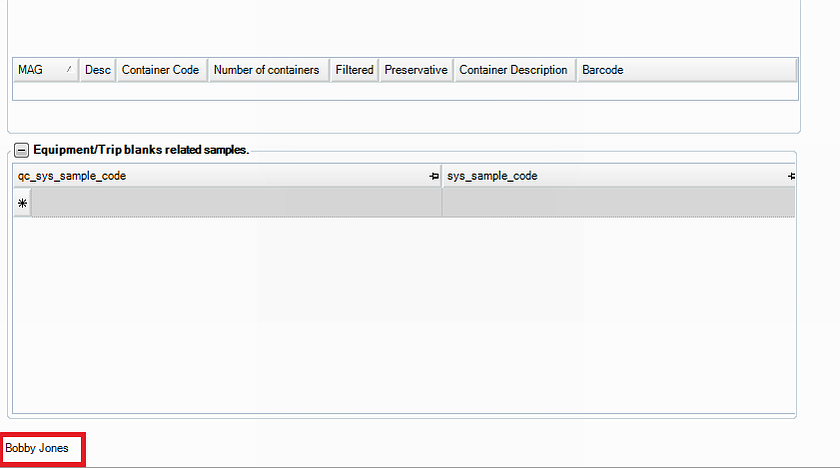840x468 pixels.
Task: Click the Container Description column header
Action: click(513, 70)
